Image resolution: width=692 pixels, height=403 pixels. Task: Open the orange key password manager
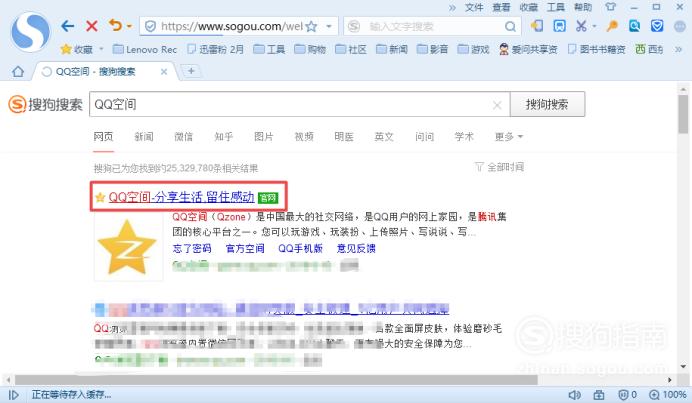click(x=612, y=26)
